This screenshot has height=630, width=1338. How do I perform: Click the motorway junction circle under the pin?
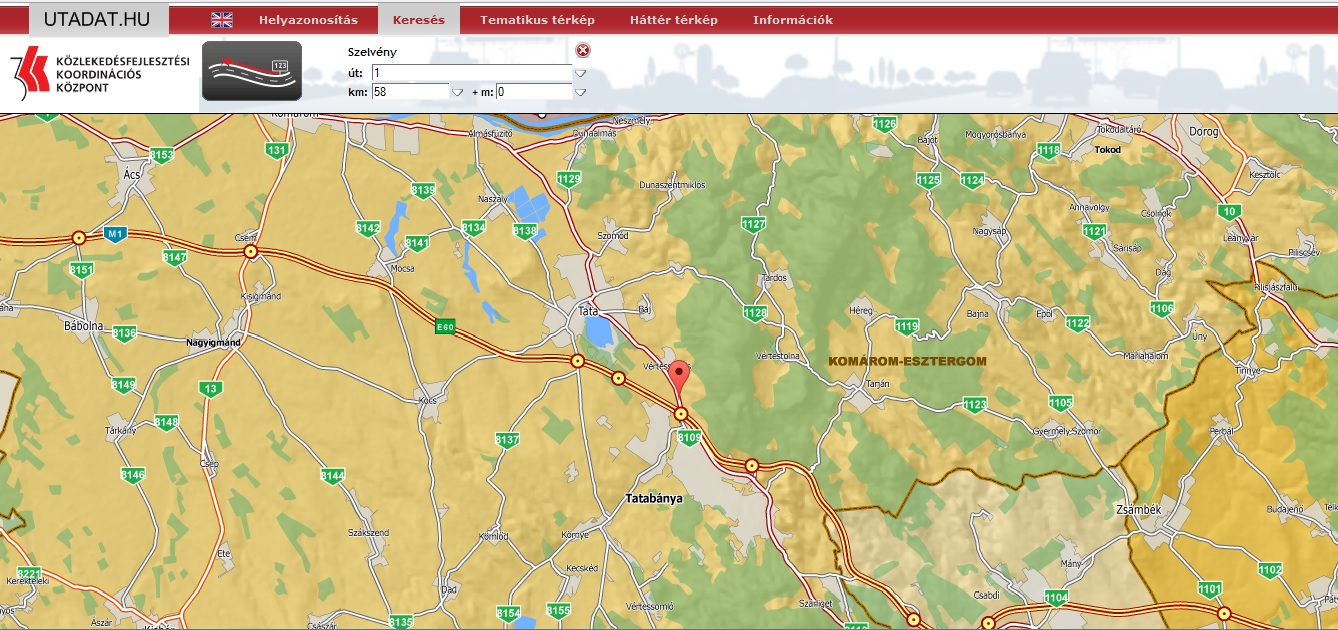pos(681,414)
